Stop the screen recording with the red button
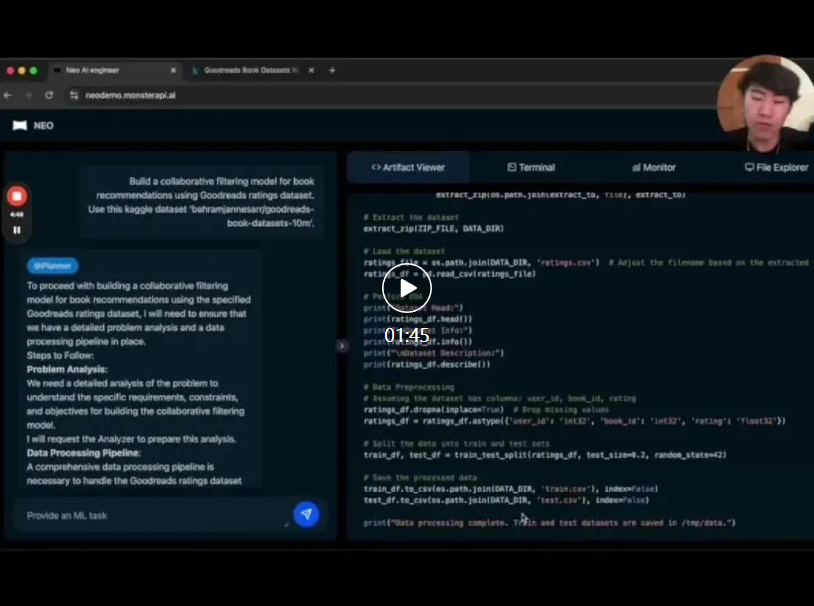 17,196
